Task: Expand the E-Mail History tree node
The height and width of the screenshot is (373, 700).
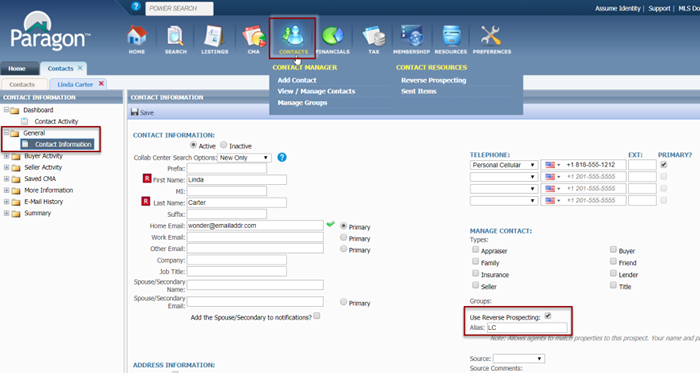Action: pos(6,202)
